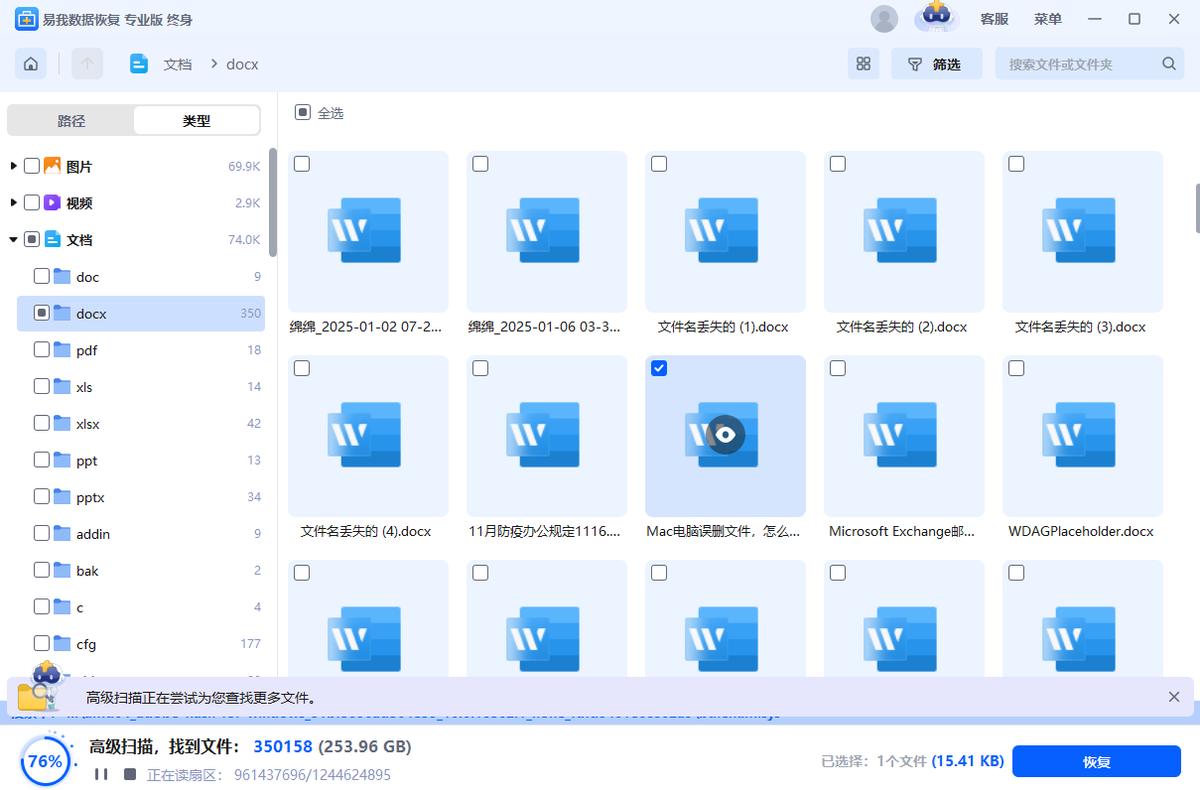Click the 15.41 KB selected size text

pos(968,761)
